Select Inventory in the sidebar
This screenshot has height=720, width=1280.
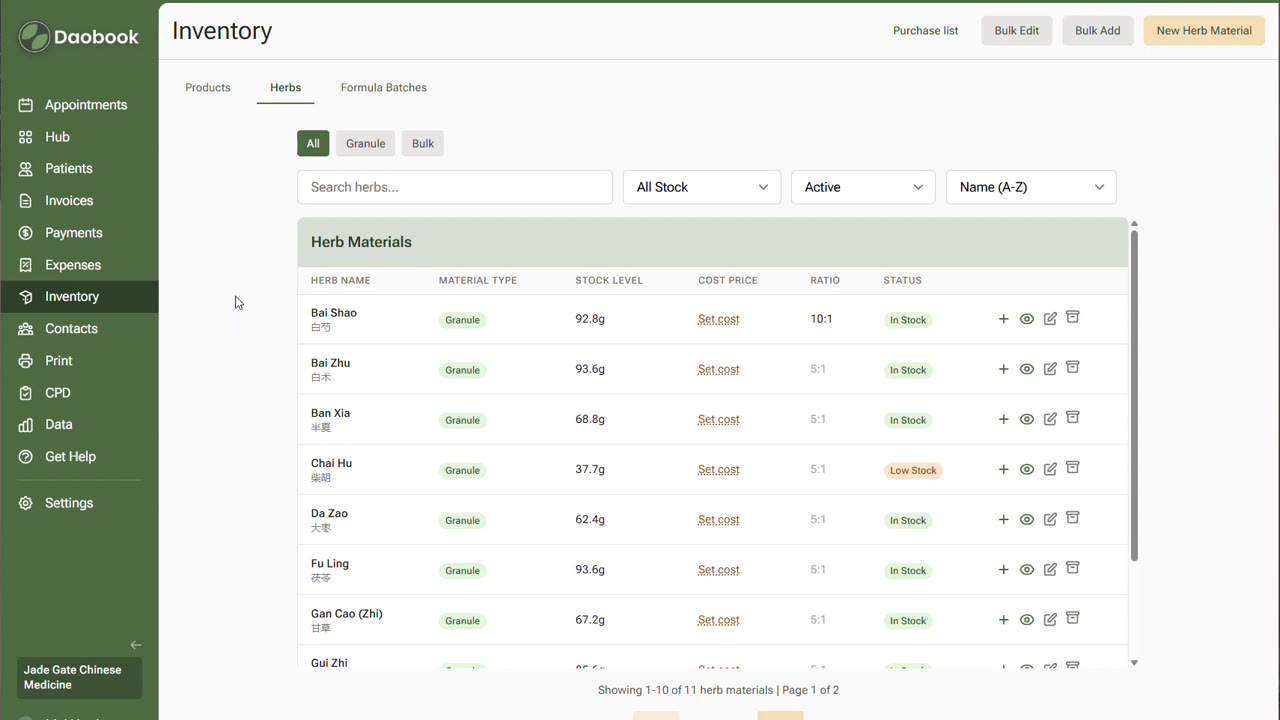click(79, 297)
